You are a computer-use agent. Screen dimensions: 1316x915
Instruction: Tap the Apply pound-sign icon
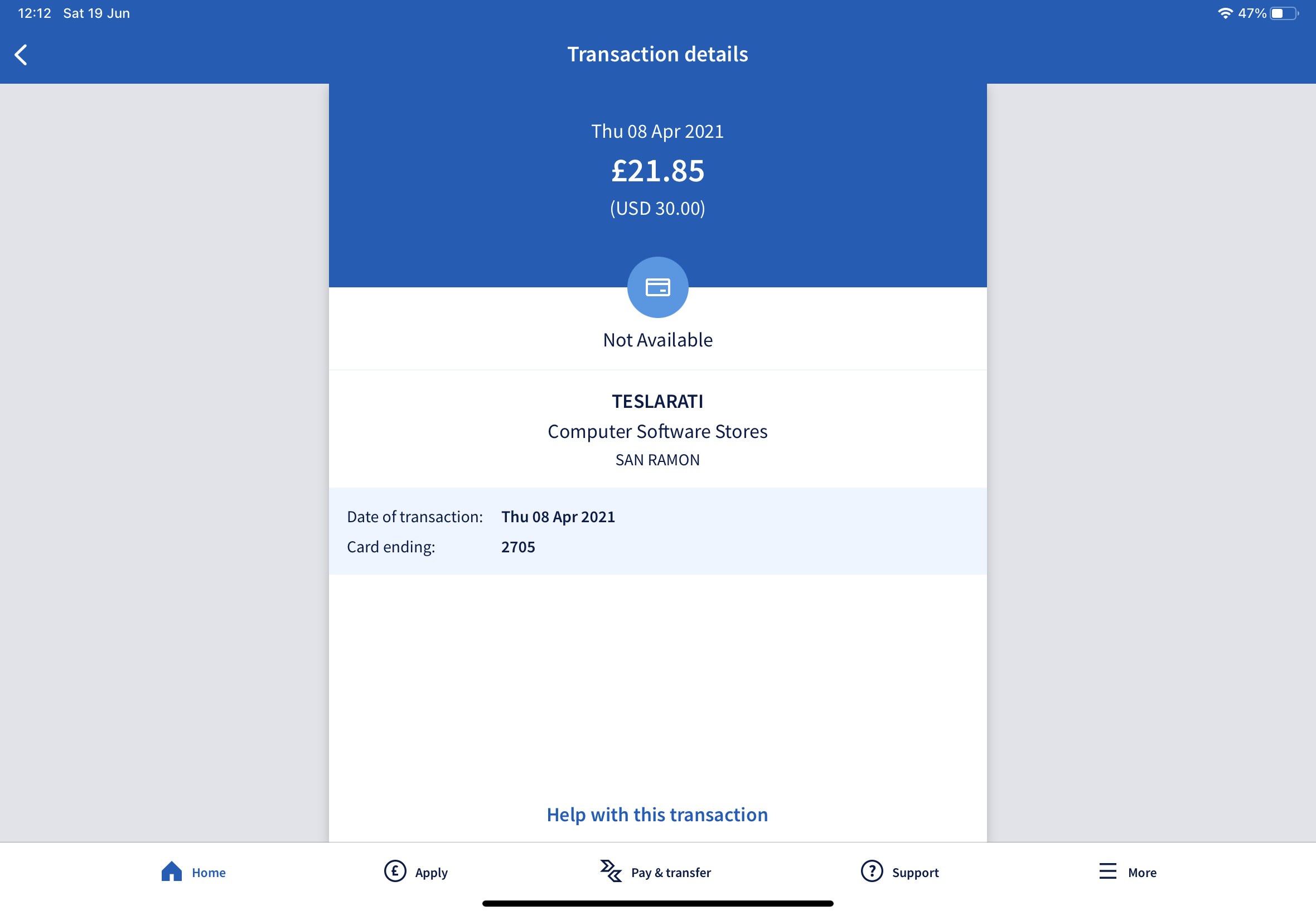click(395, 871)
